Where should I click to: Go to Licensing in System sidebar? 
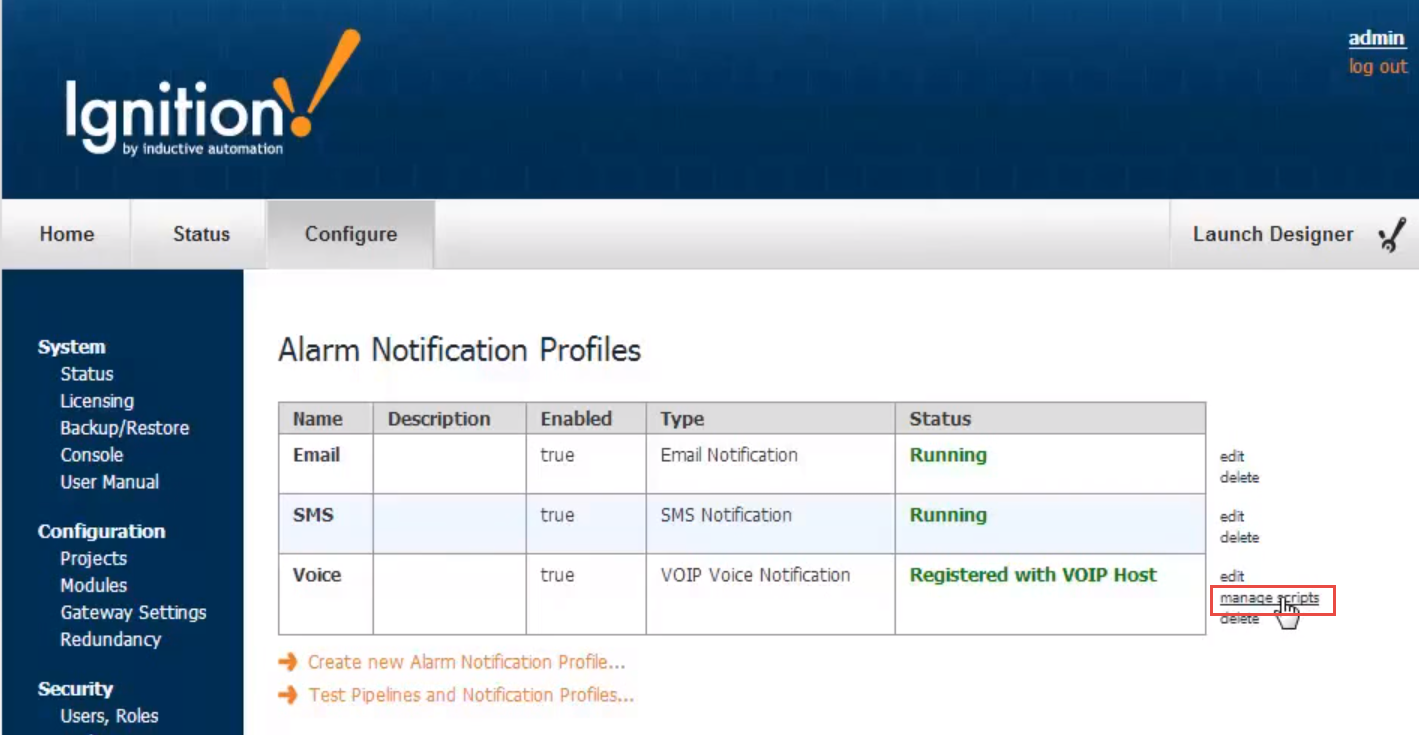(x=97, y=401)
